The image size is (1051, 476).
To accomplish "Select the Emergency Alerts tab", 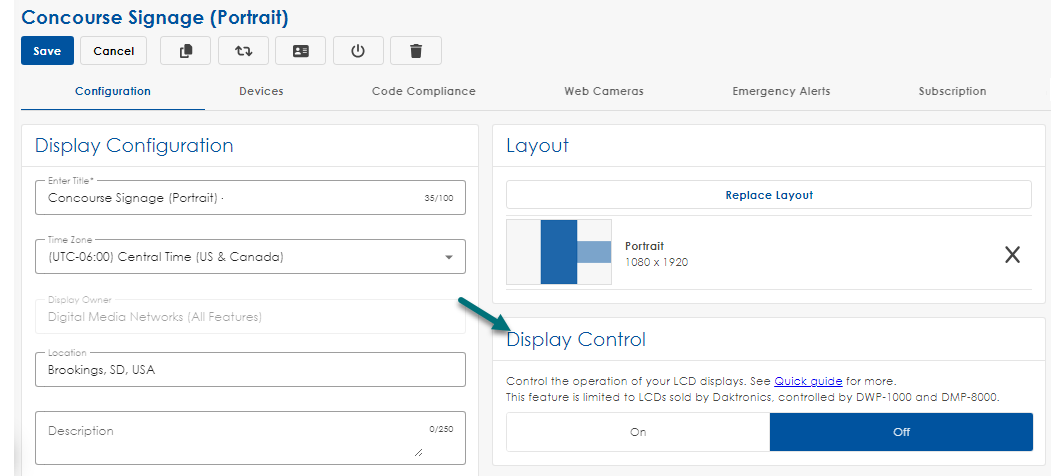I will [781, 91].
